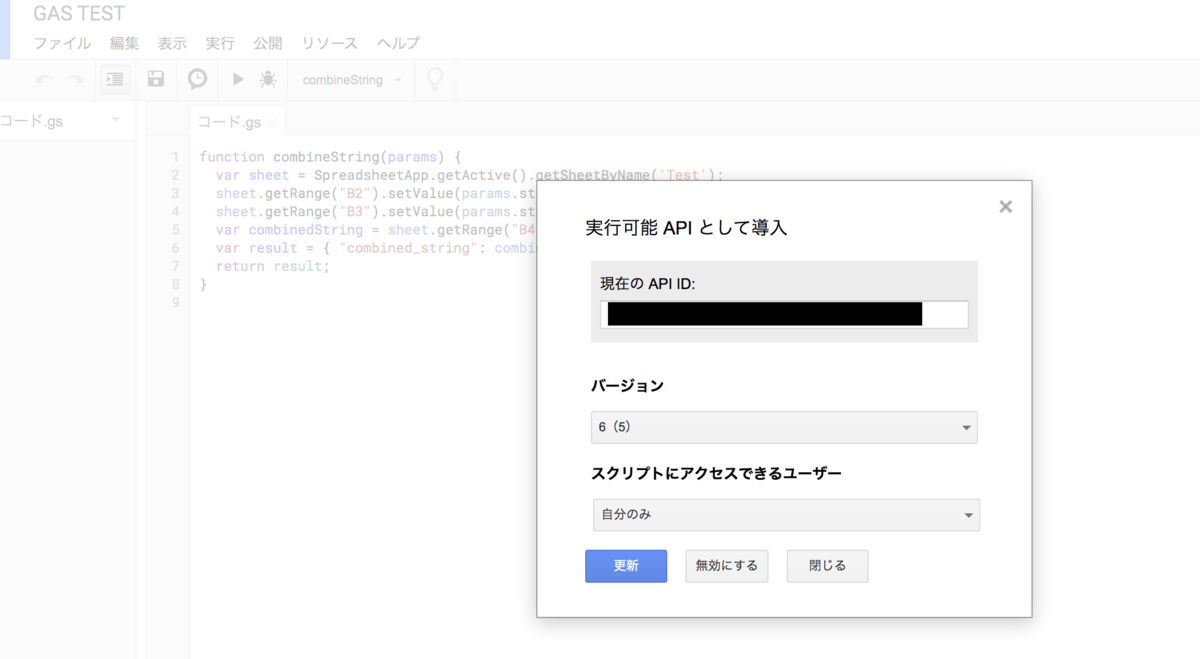Click the スクリプトにアクセスできるユーザー label
1200x659 pixels.
coord(716,473)
